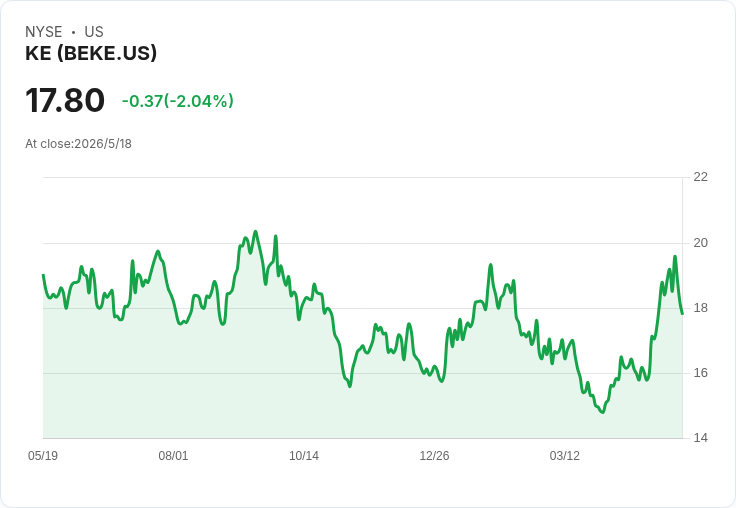Click the 10/14 date axis label
The image size is (736, 508).
tap(304, 455)
